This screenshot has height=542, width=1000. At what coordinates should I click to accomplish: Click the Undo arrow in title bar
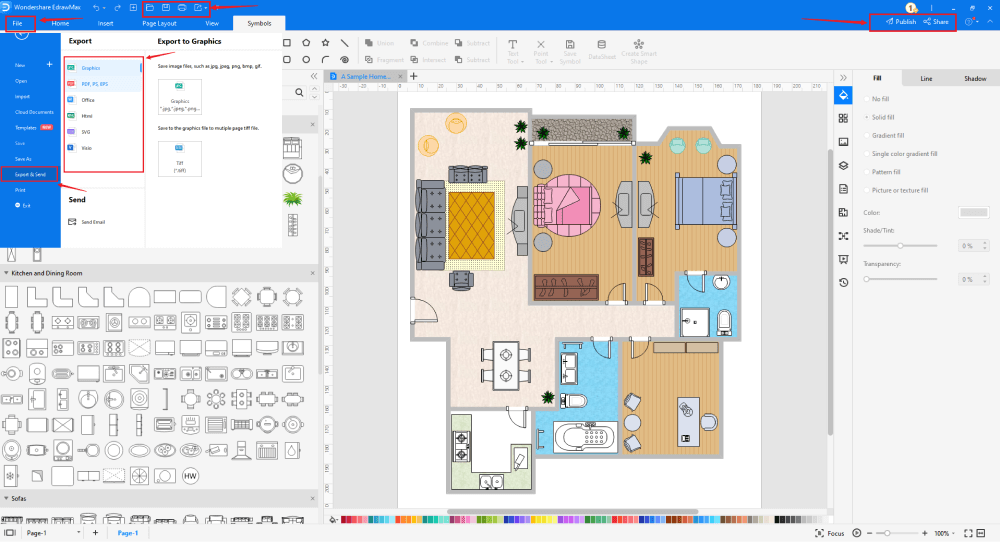pyautogui.click(x=96, y=8)
